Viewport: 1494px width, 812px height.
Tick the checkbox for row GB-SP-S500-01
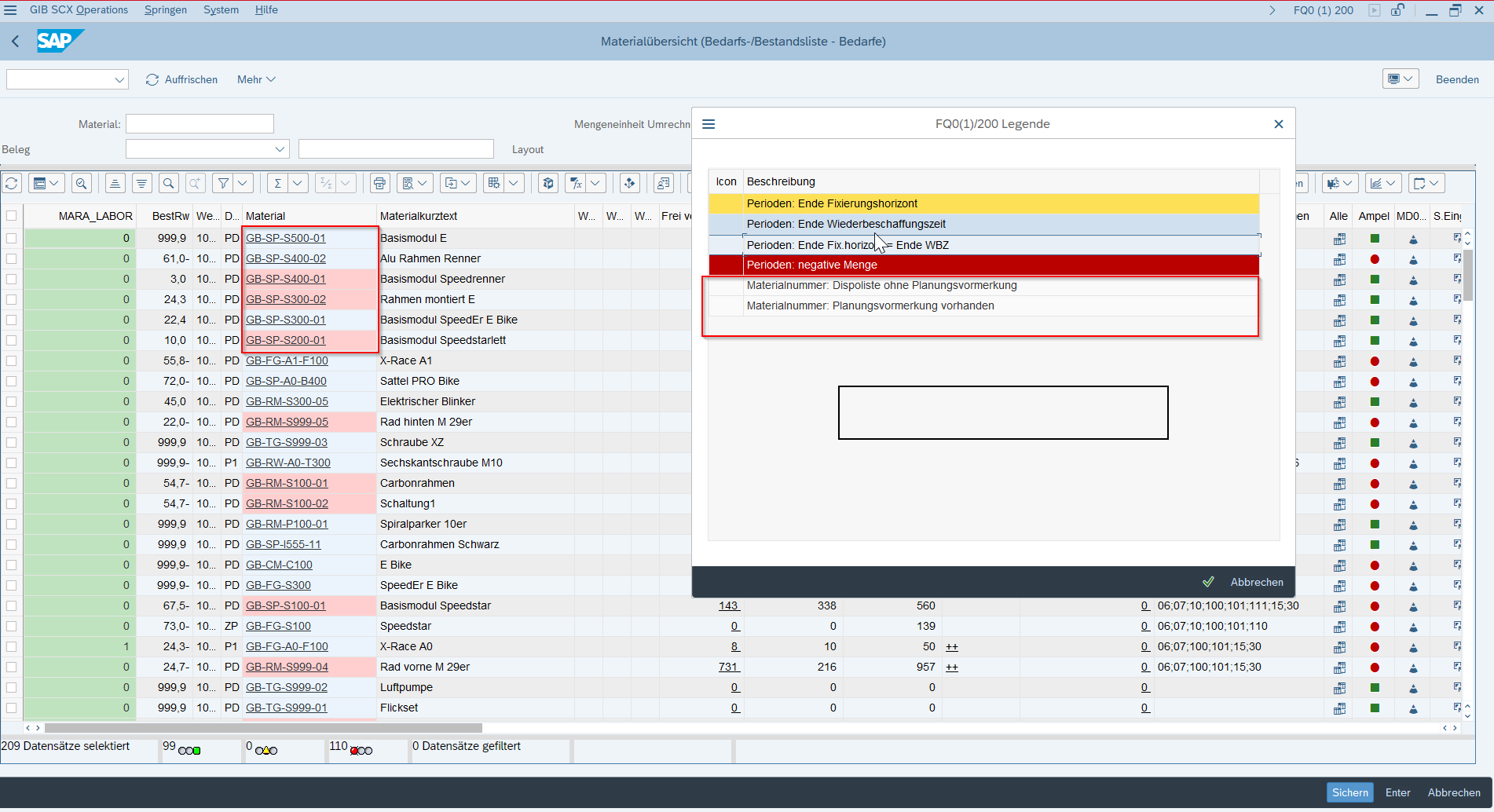point(12,238)
